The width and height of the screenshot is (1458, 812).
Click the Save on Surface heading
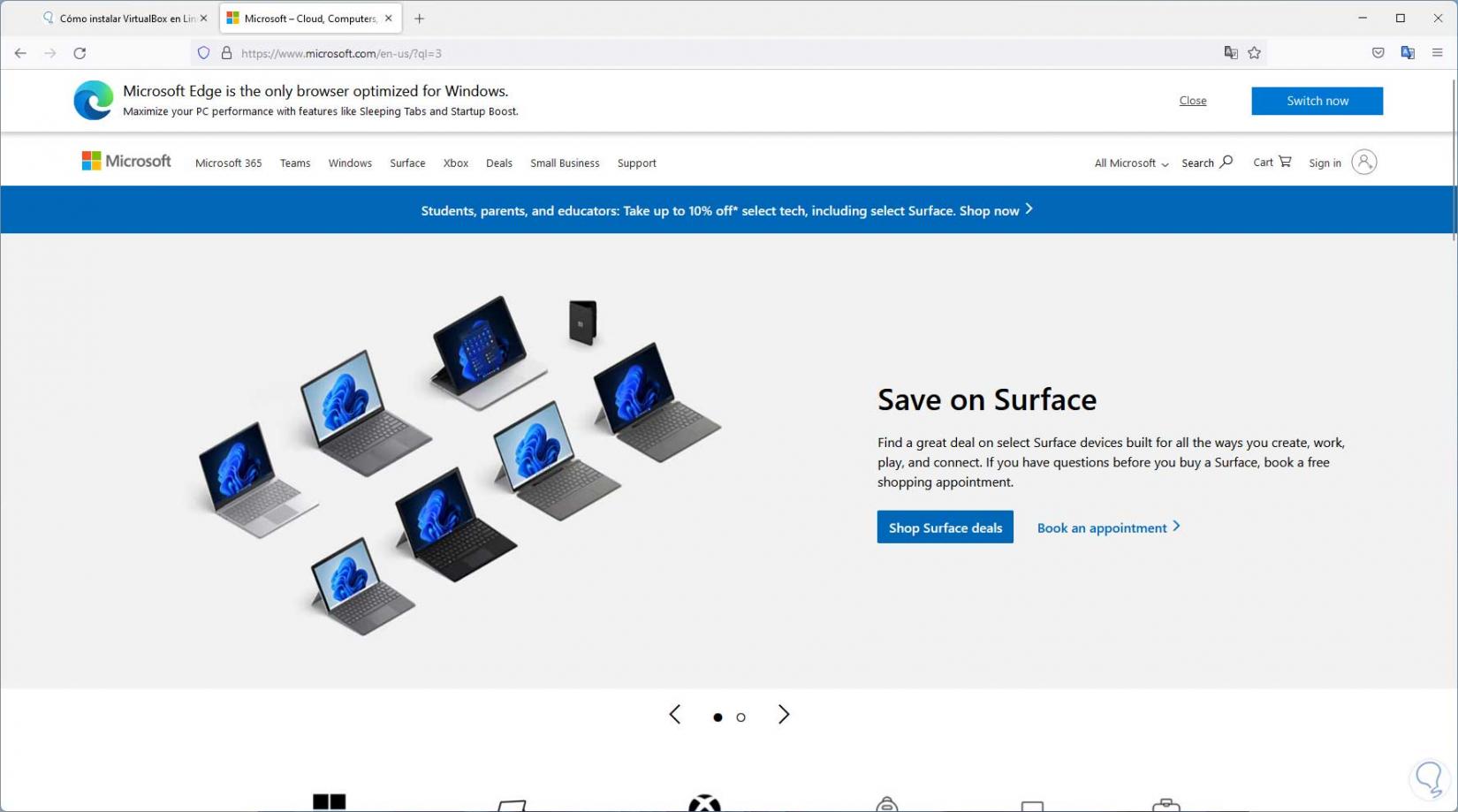[987, 399]
